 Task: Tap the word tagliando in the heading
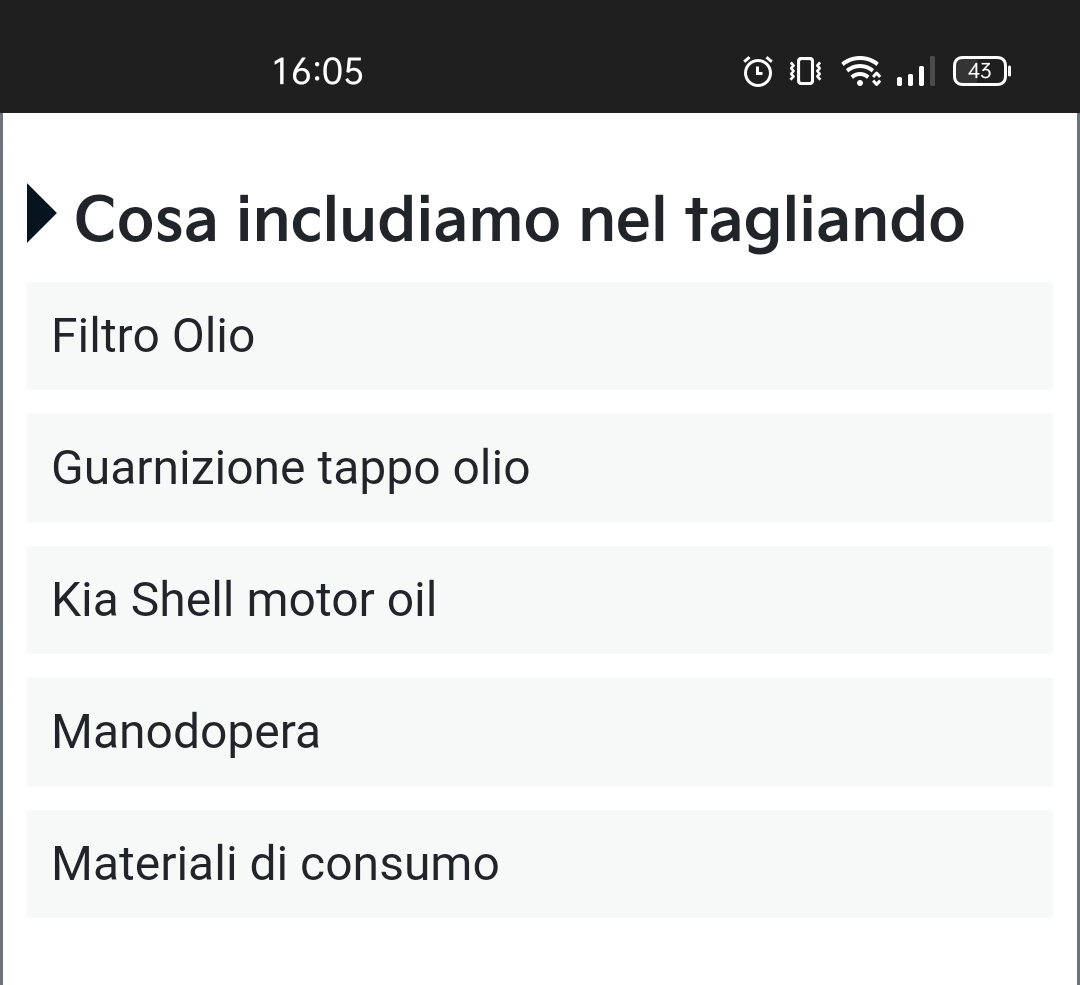(x=825, y=222)
